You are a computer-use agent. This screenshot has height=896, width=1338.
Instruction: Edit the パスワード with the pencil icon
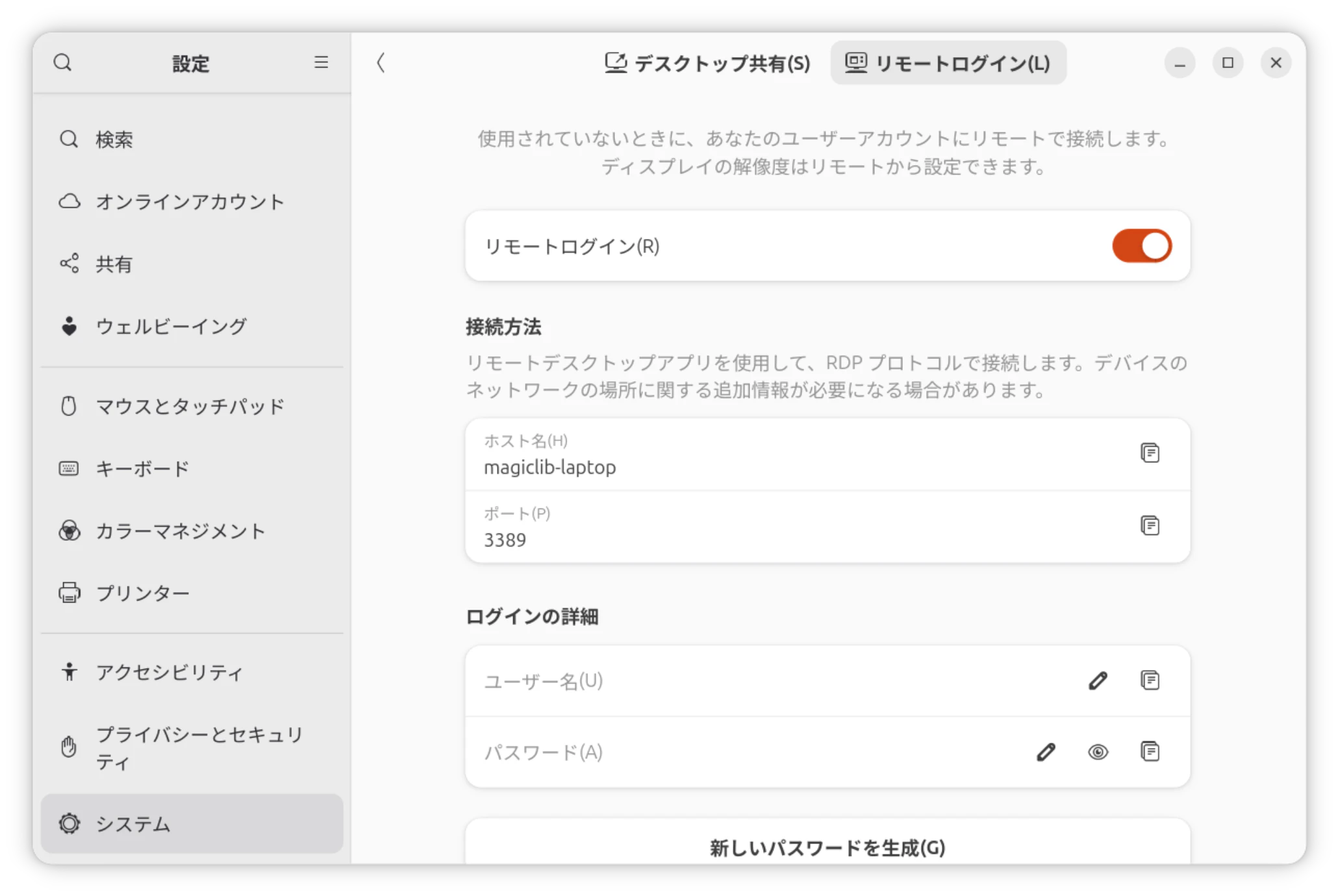pyautogui.click(x=1046, y=752)
